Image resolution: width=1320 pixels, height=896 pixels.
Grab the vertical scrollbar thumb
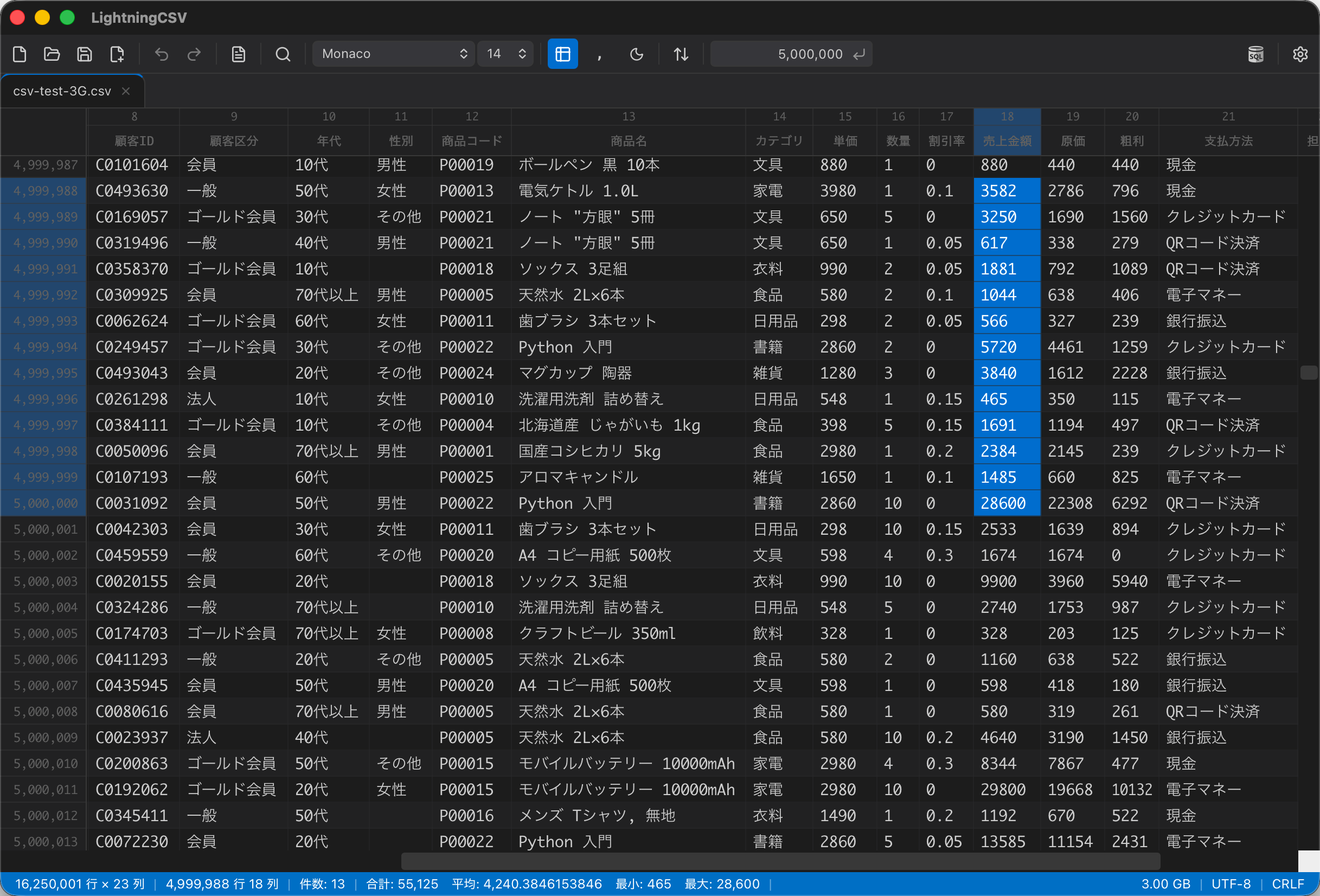(1308, 373)
